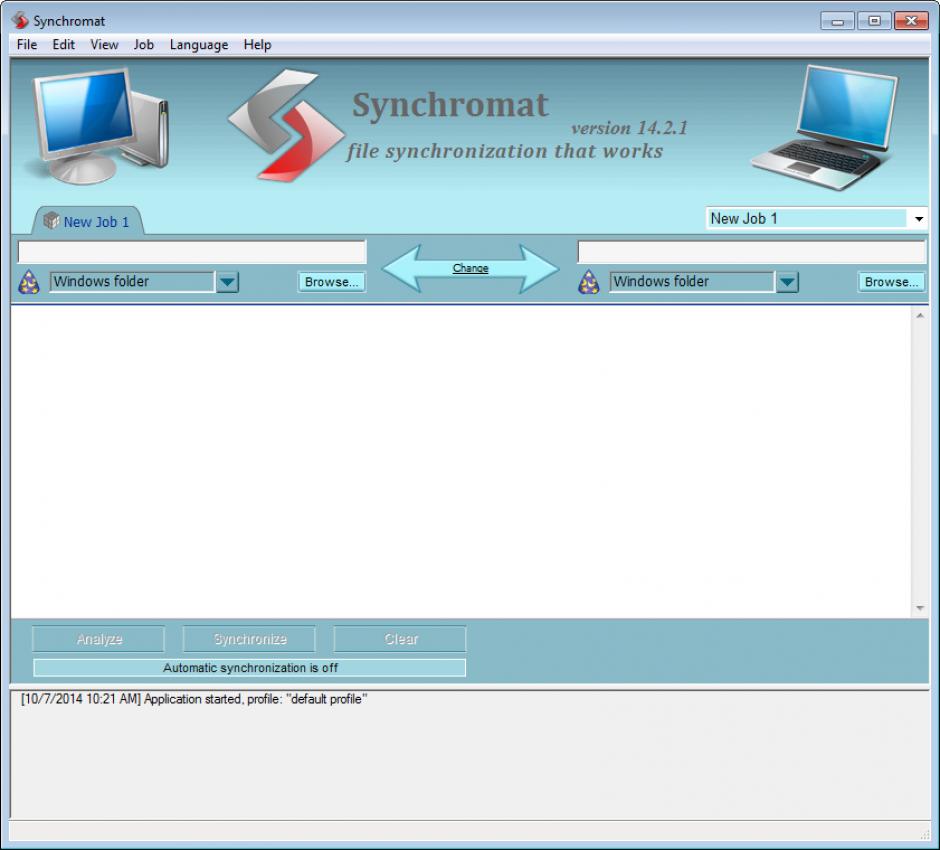Click the left Browse button

pos(332,282)
